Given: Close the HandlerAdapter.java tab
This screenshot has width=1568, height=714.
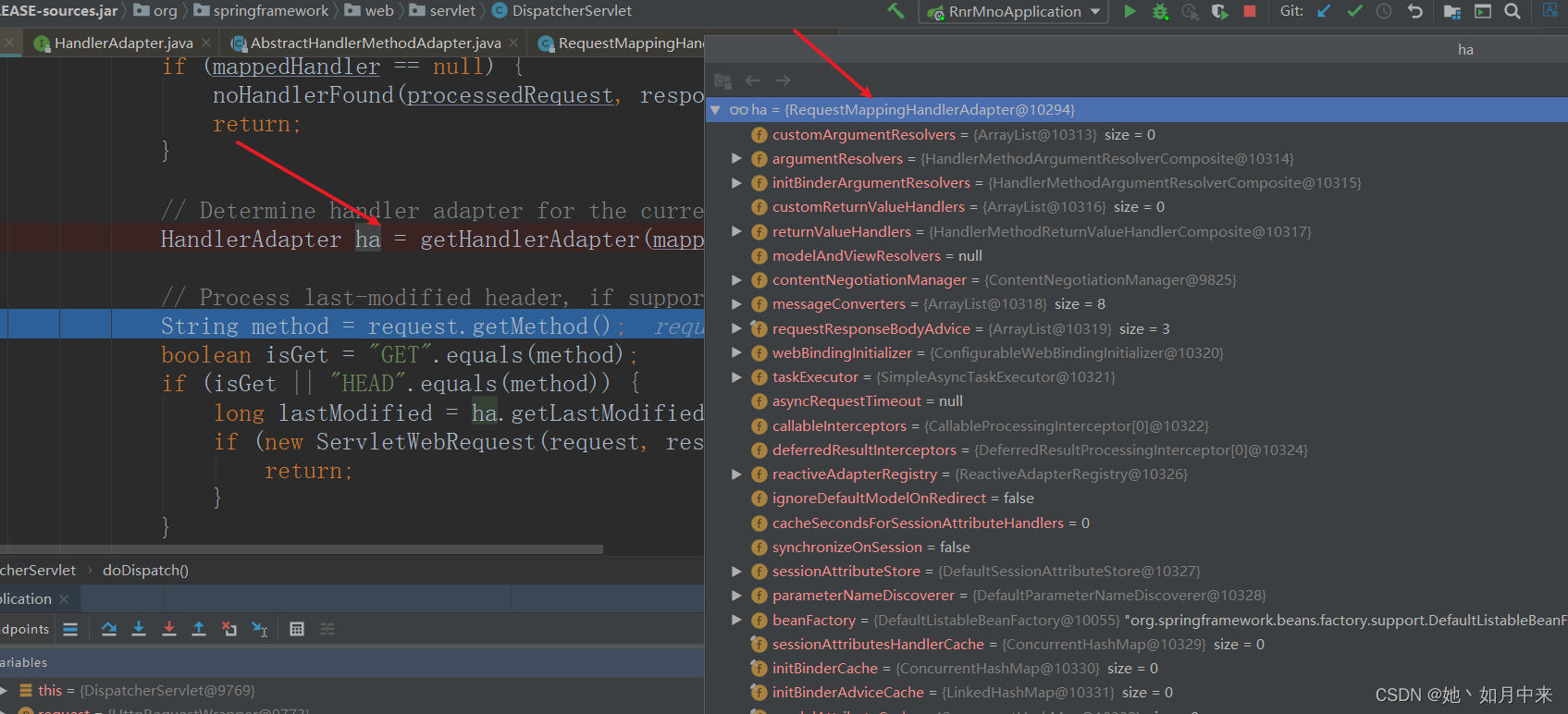Looking at the screenshot, I should point(206,43).
